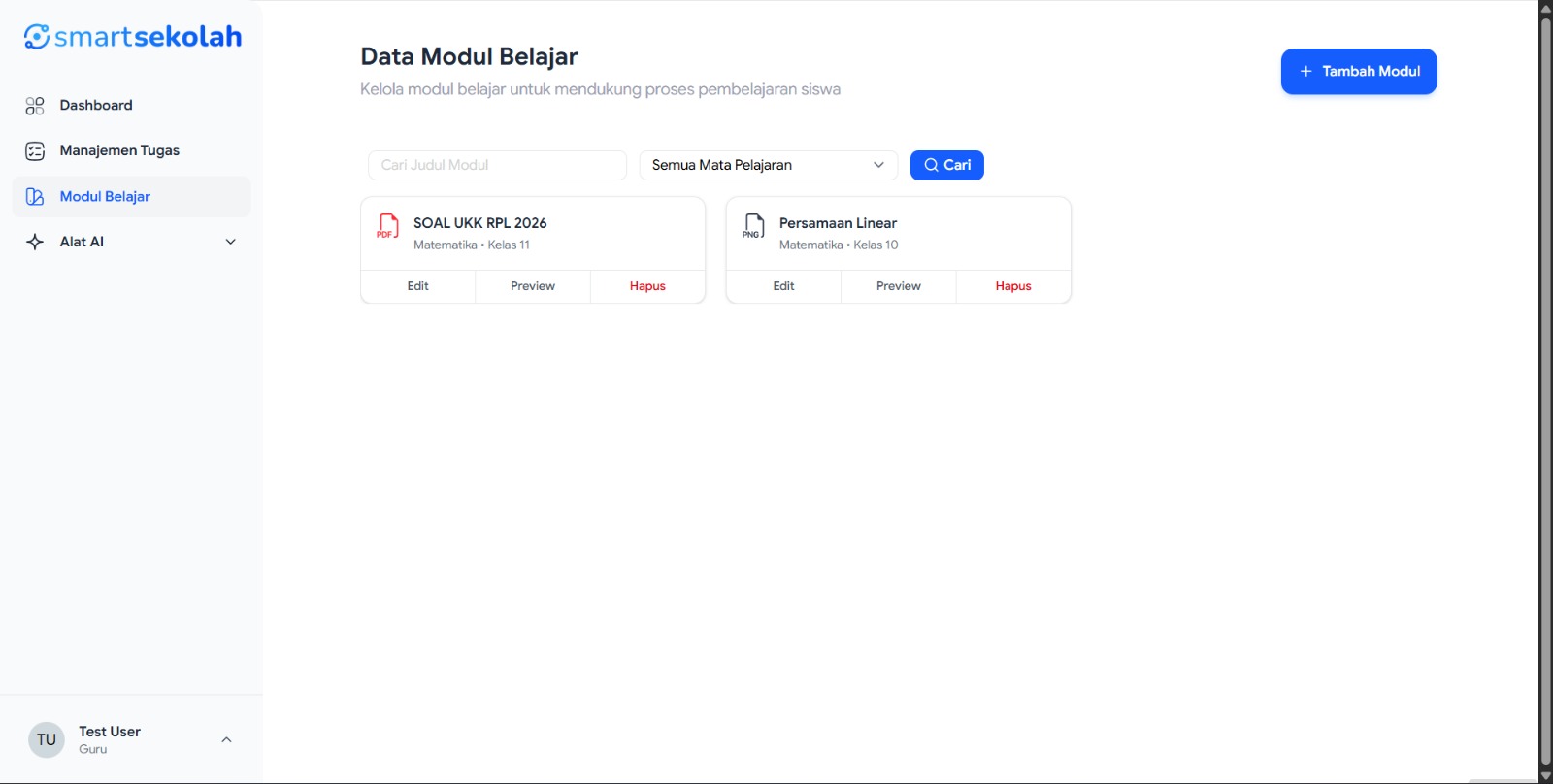Delete the SOAL UKK RPL 2026 module

pos(647,286)
